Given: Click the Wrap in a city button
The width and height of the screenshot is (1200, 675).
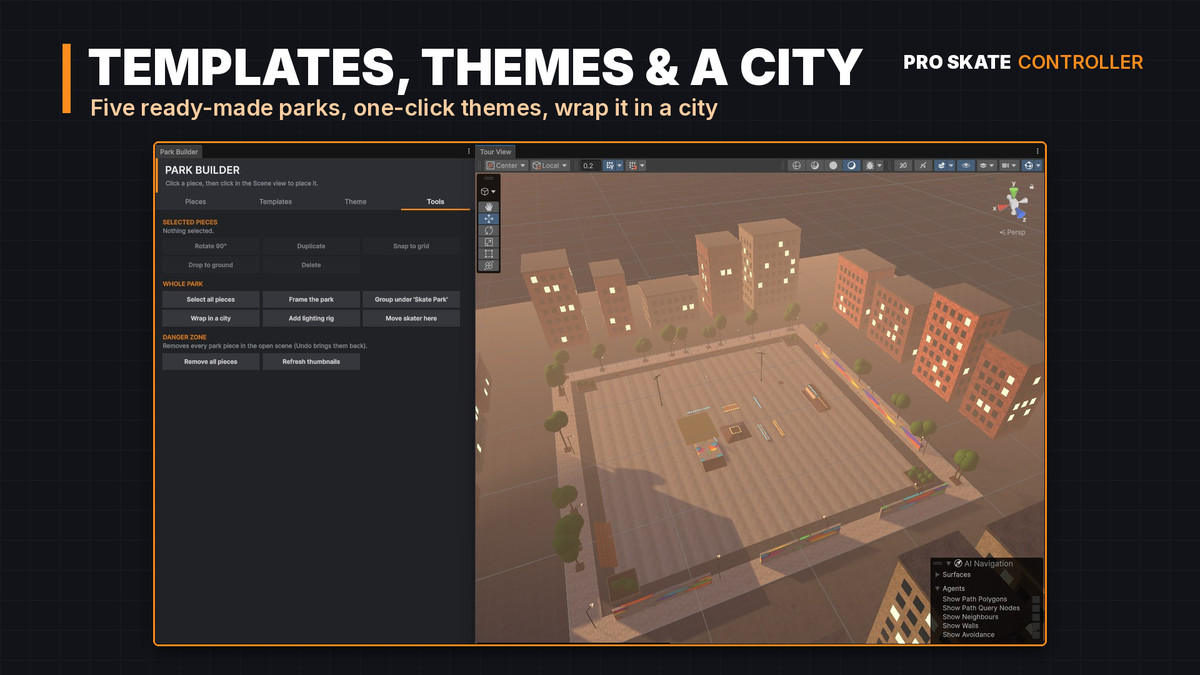Looking at the screenshot, I should (x=211, y=318).
